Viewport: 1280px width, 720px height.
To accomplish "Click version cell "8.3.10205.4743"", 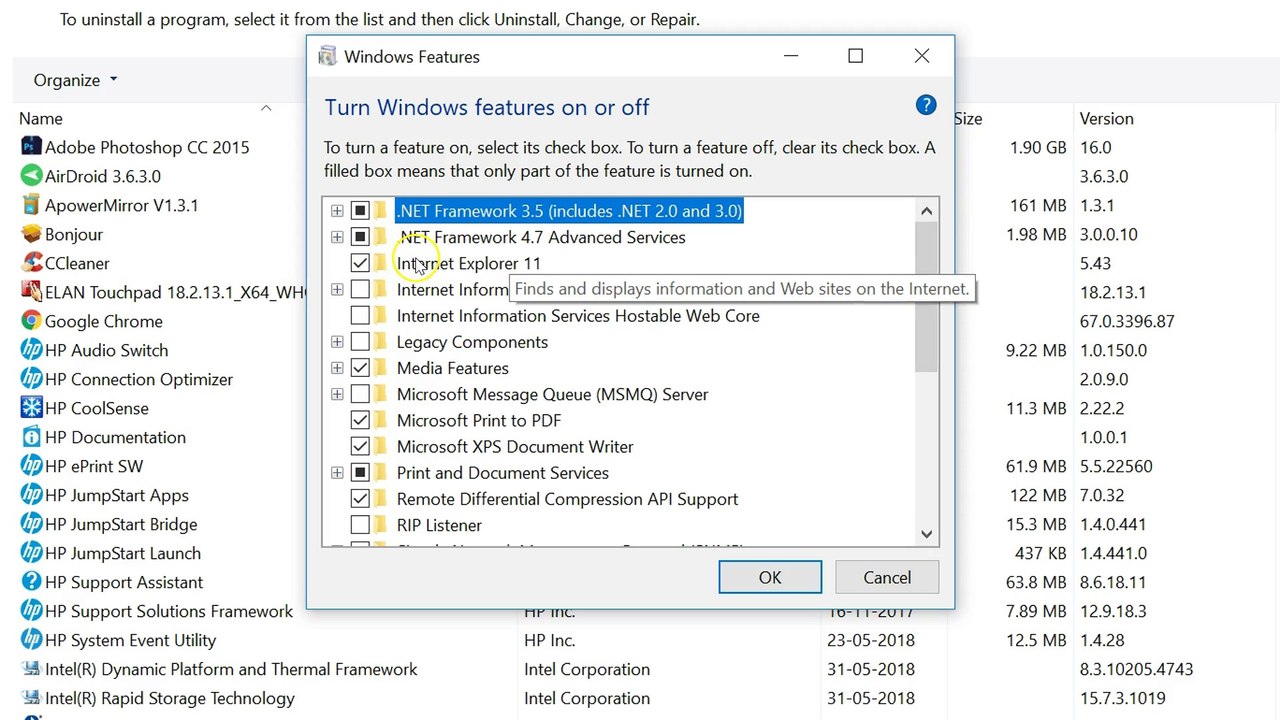I will [1137, 669].
